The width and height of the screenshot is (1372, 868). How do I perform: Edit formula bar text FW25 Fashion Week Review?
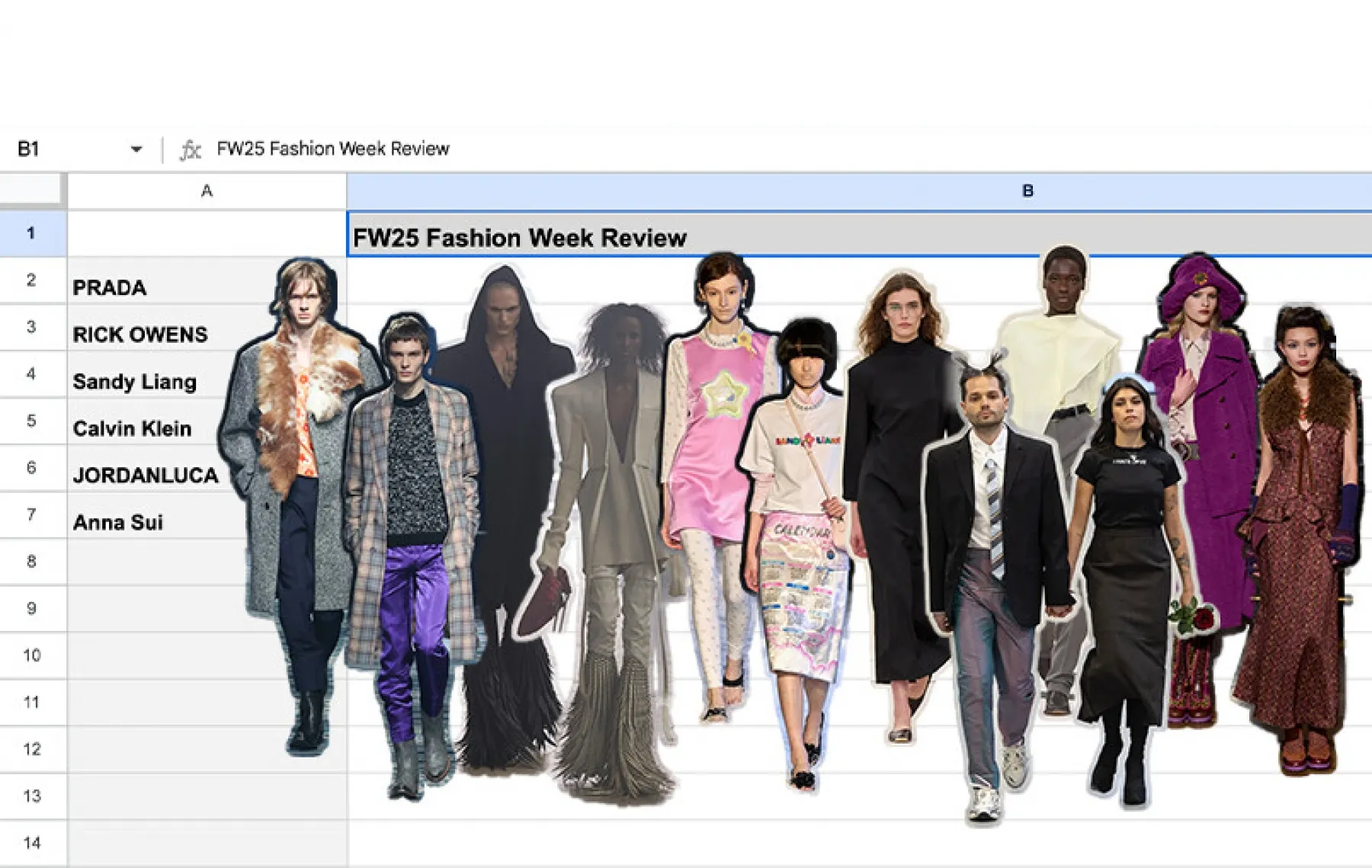[333, 149]
